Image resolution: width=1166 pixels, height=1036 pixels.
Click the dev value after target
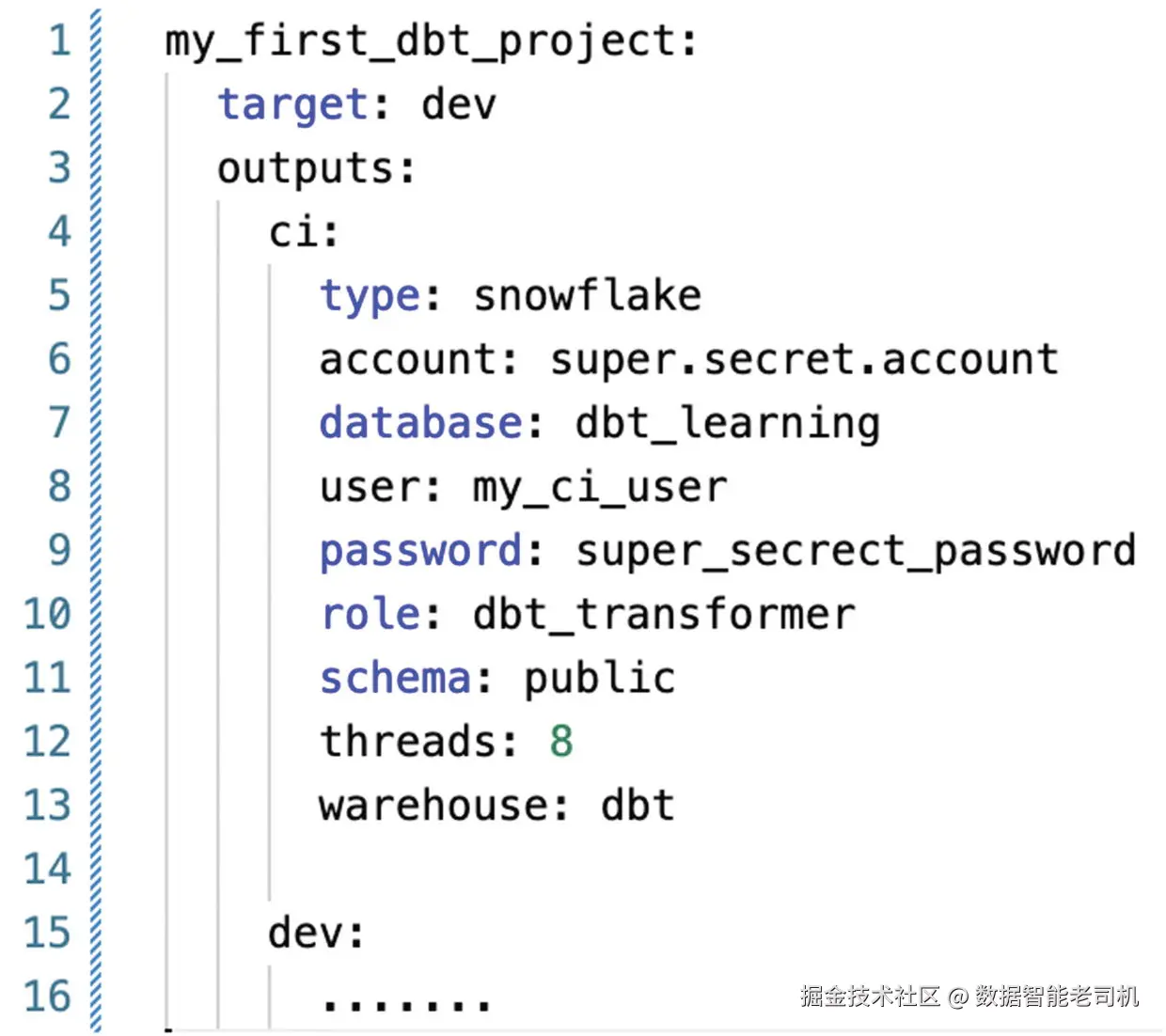coord(458,103)
